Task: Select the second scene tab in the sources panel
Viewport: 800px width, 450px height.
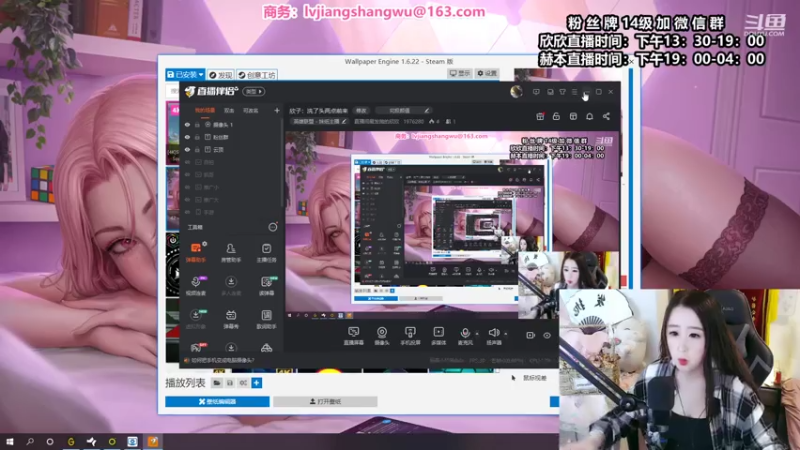Action: (x=229, y=110)
